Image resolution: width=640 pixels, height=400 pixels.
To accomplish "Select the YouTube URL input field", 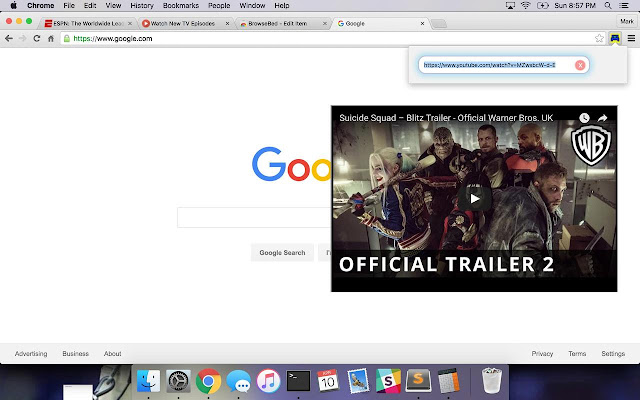I will [x=504, y=65].
